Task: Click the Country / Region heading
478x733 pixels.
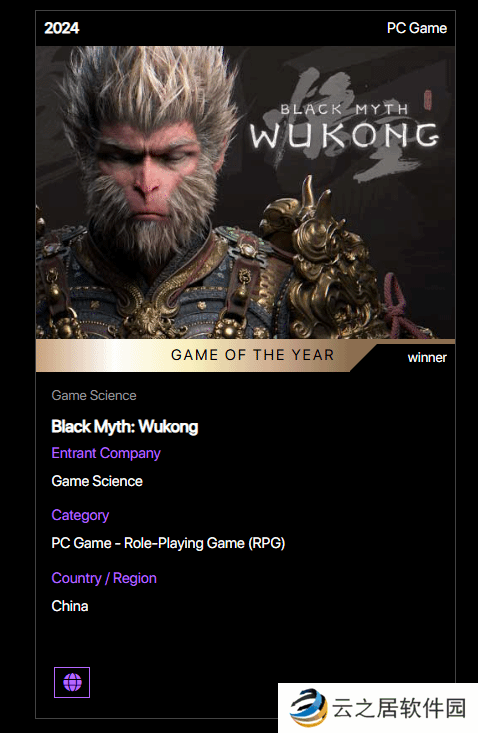Action: coord(104,578)
